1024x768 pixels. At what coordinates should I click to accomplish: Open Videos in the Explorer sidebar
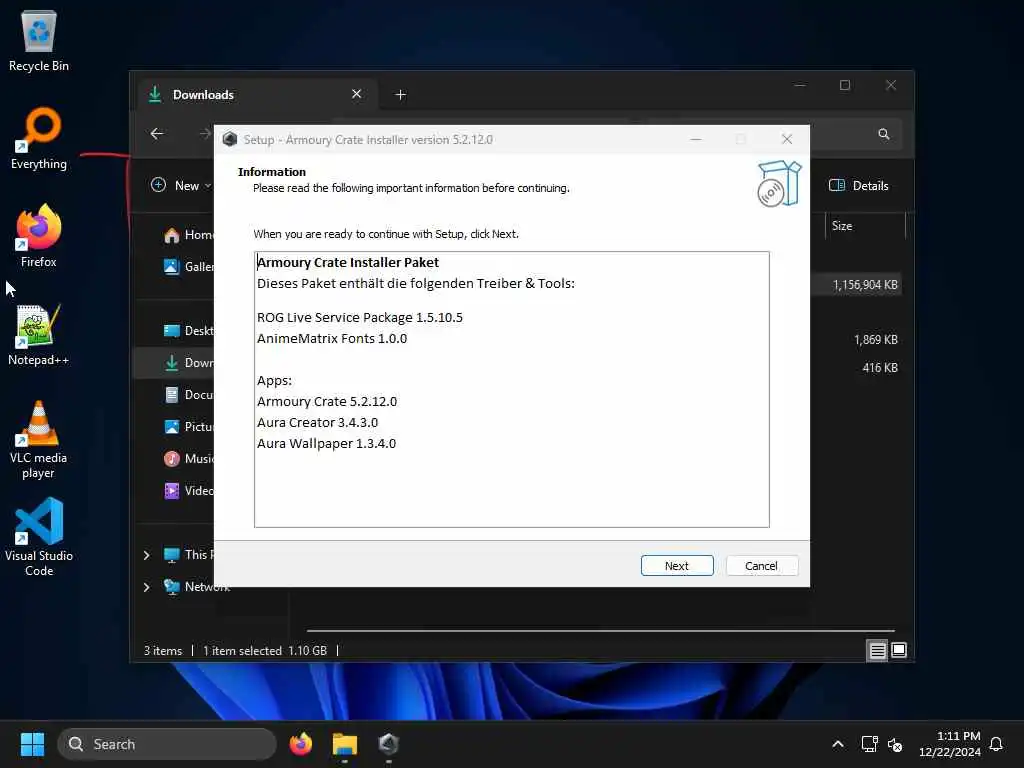tap(188, 490)
